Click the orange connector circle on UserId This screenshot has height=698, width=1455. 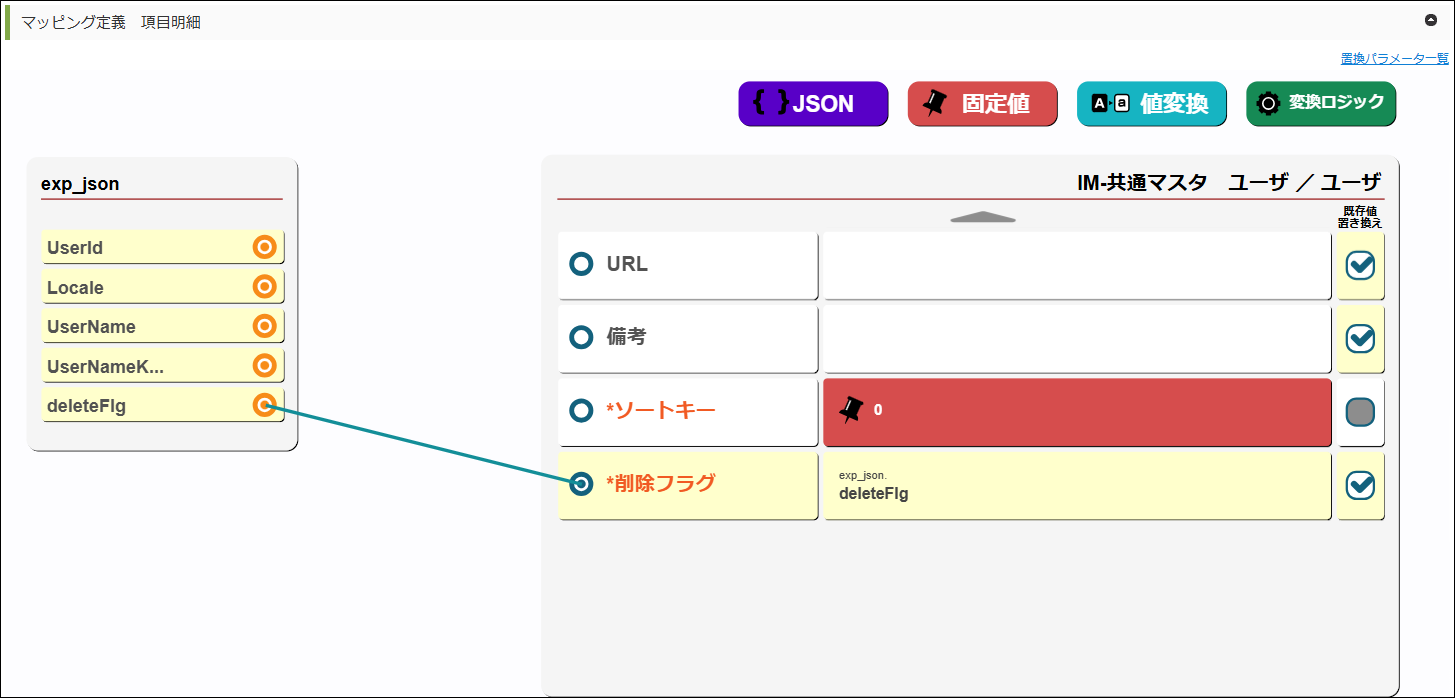(264, 248)
